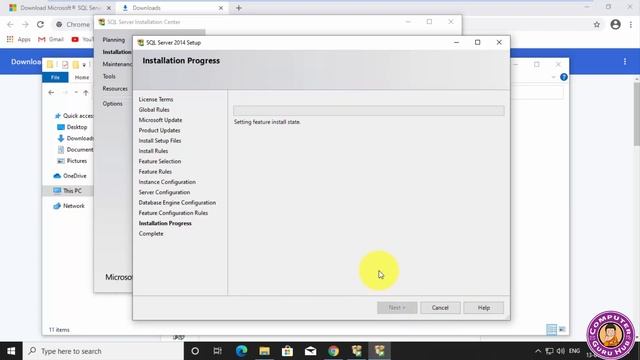Screen dimensions: 640x360
Task: Open Apps bookmark shortcut
Action: tap(19, 39)
